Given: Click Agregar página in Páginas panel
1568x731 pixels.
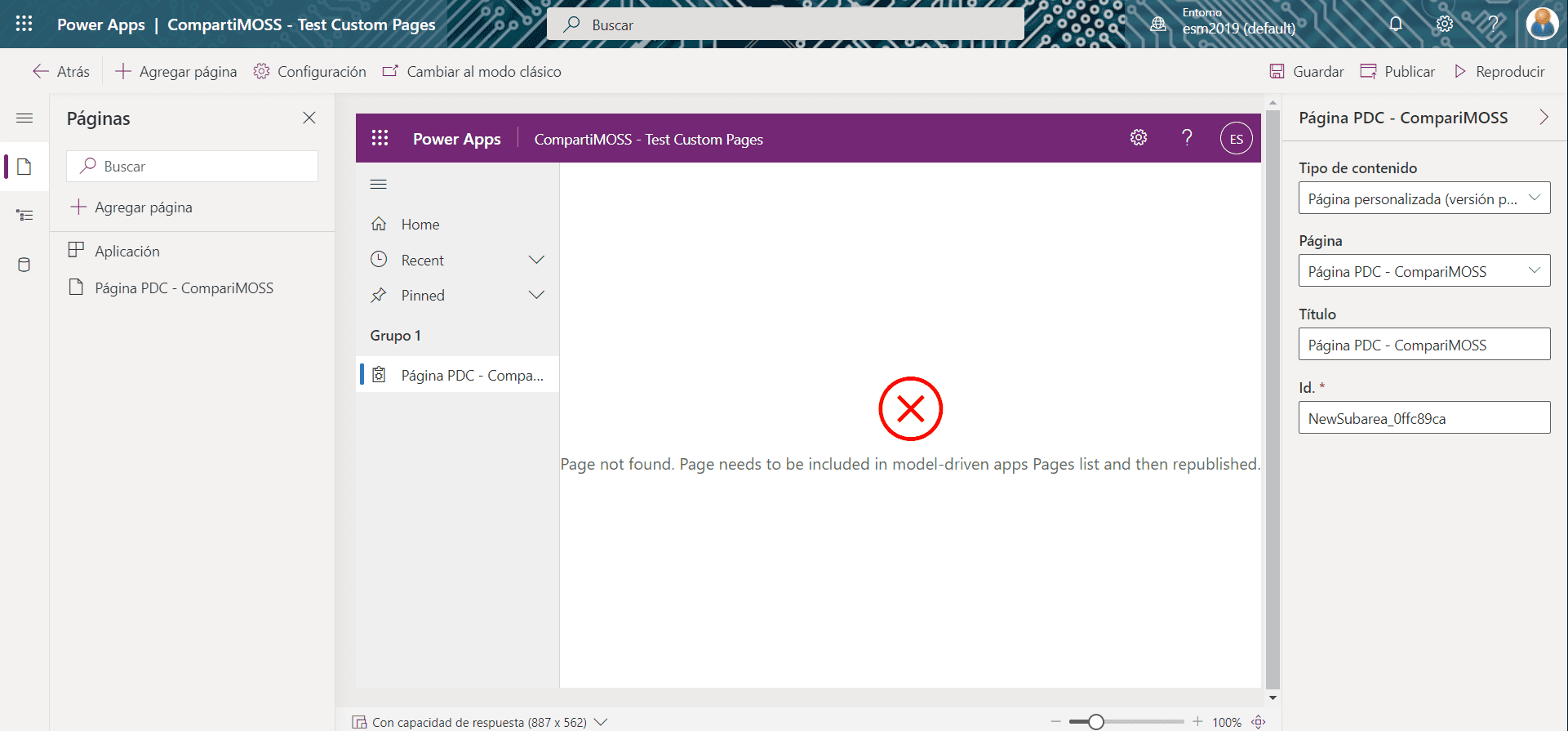Looking at the screenshot, I should pyautogui.click(x=131, y=207).
